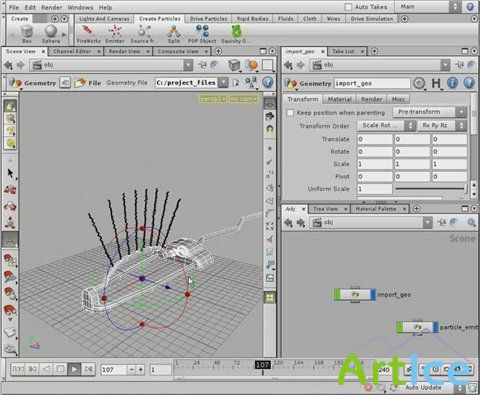Go back in network pane history
Image resolution: width=480 pixels, height=395 pixels.
pyautogui.click(x=288, y=222)
